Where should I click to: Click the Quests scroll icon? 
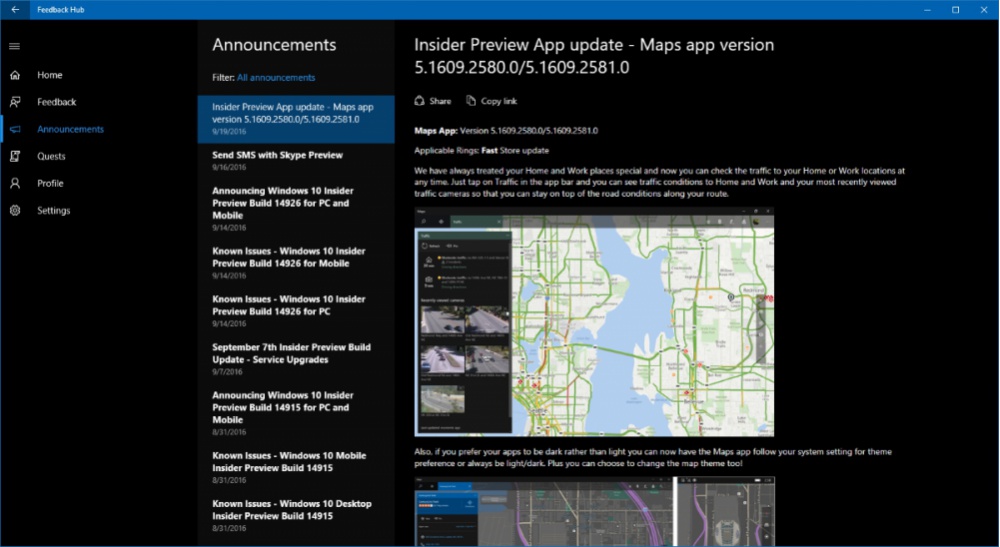[15, 156]
